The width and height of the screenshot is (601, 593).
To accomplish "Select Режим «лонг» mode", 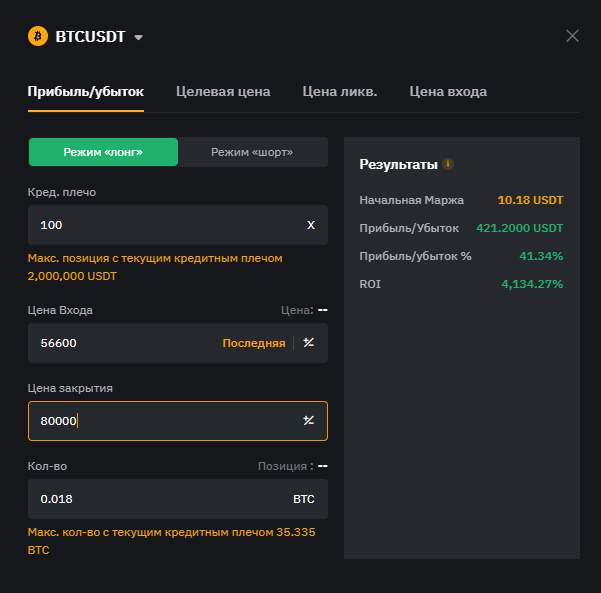I will point(103,152).
